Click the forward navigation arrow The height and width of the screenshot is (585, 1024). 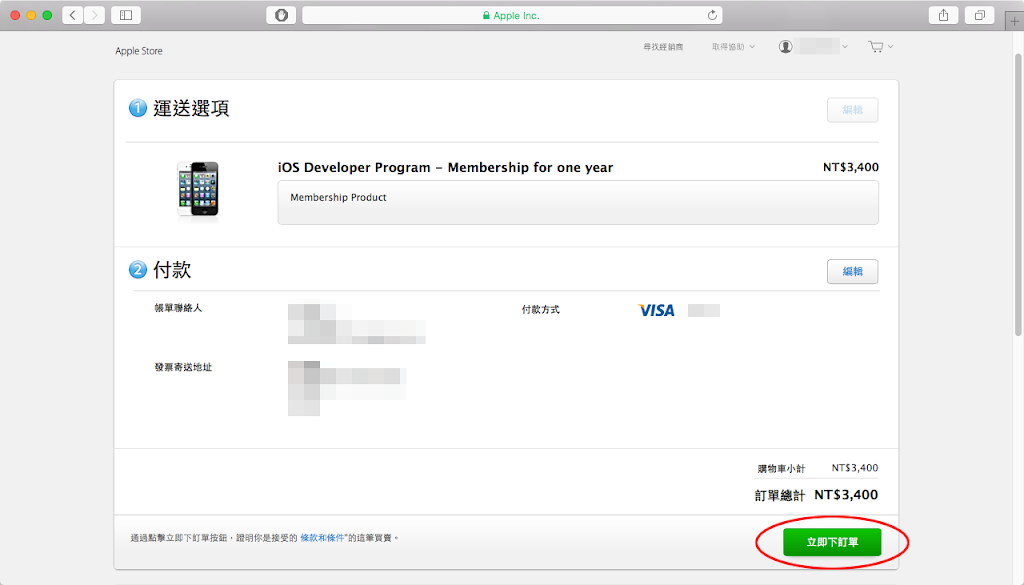(94, 15)
